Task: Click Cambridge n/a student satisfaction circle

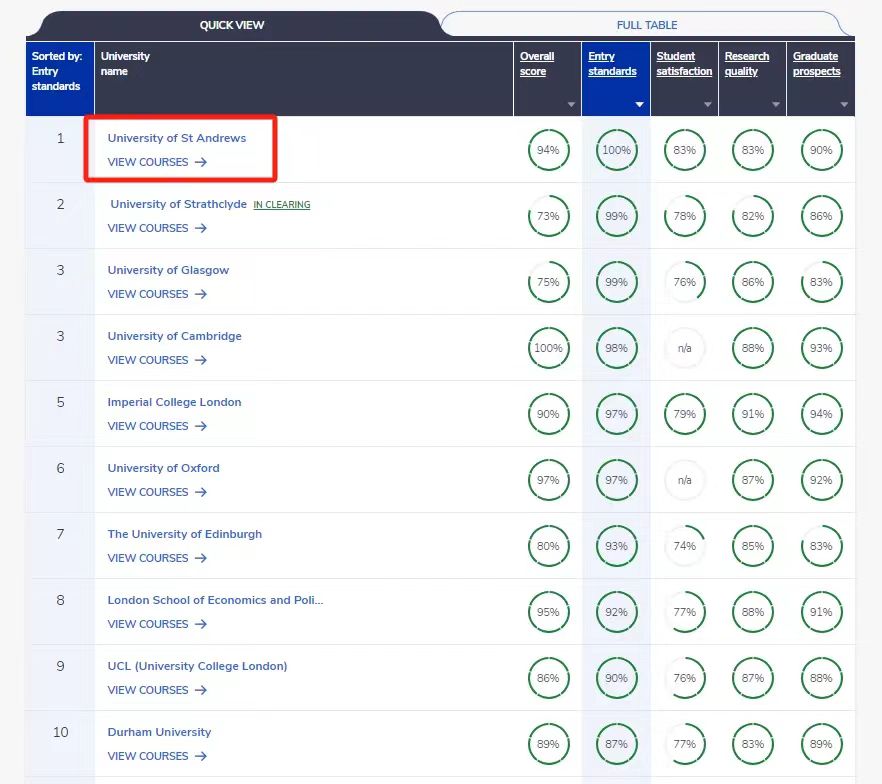Action: click(x=685, y=348)
